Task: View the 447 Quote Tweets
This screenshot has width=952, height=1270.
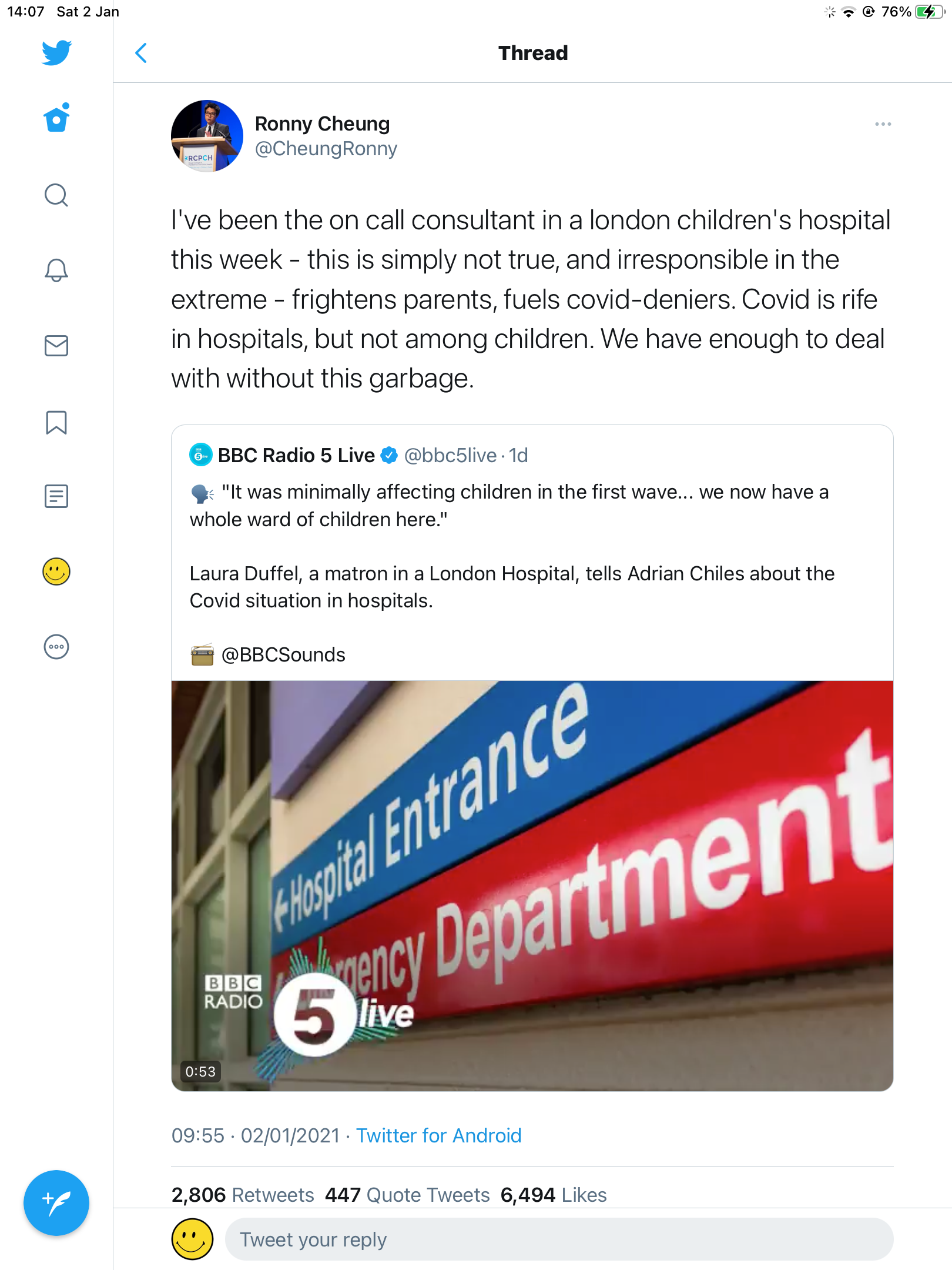Action: [407, 1195]
